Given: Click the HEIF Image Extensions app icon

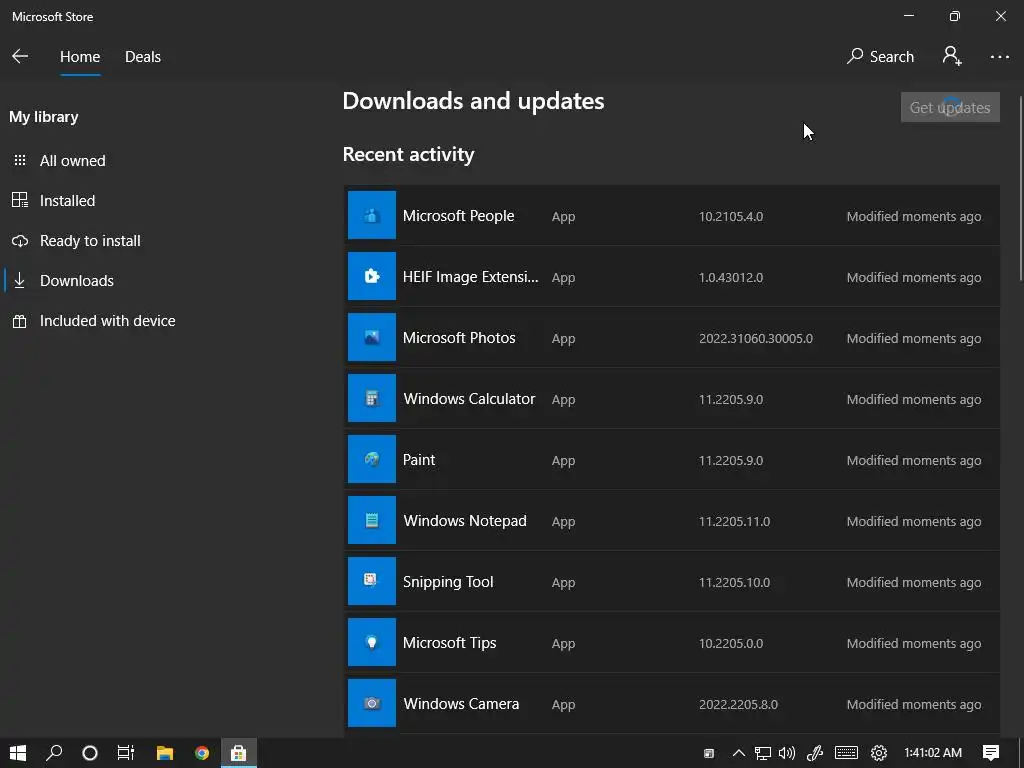Looking at the screenshot, I should pos(372,276).
